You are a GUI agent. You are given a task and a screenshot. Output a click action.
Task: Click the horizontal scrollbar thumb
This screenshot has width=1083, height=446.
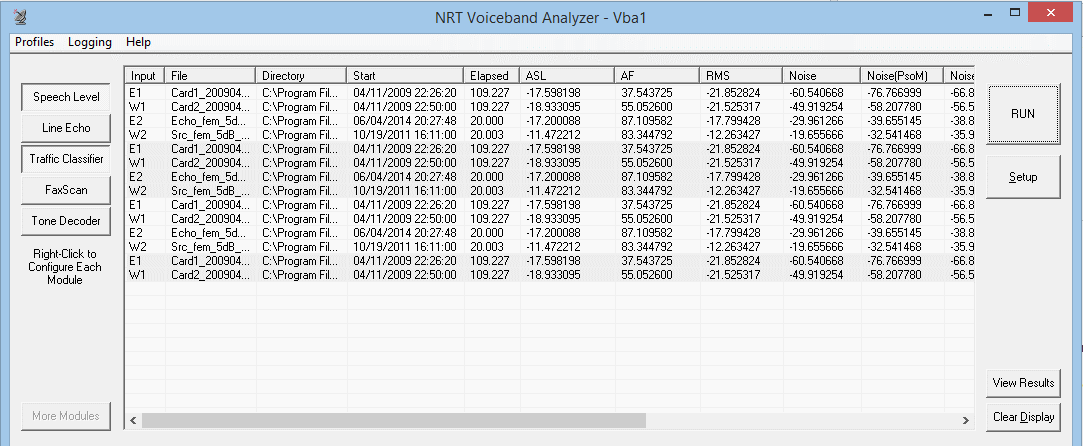[x=394, y=420]
